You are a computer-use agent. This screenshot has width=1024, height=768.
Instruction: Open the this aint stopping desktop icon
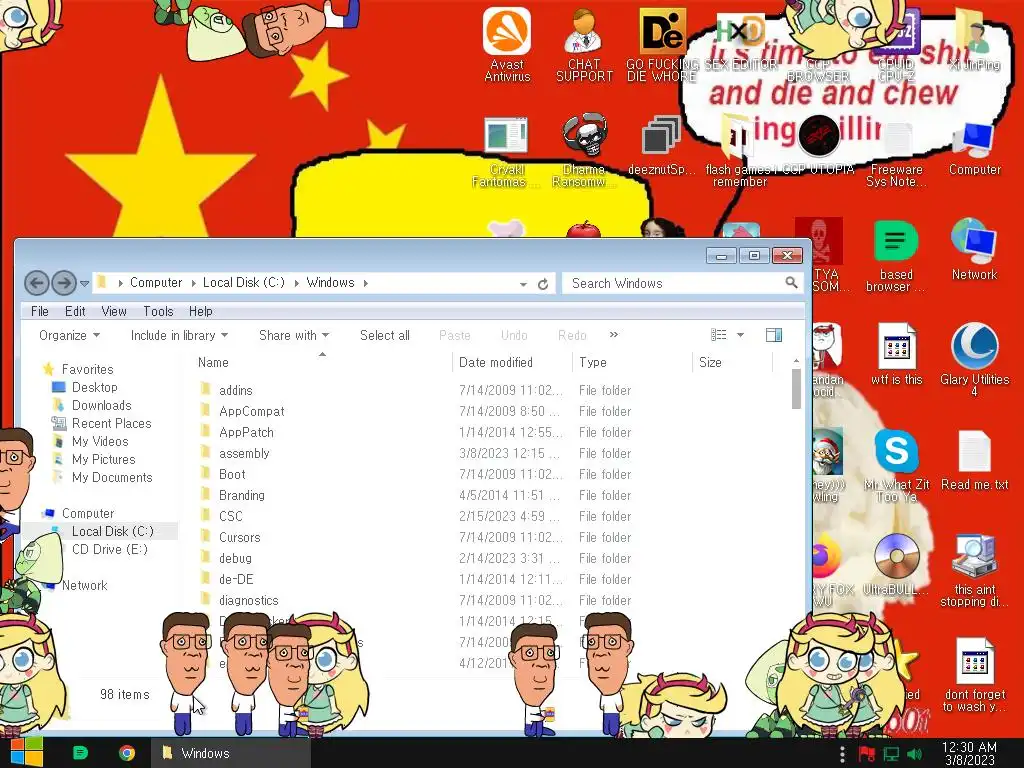974,571
